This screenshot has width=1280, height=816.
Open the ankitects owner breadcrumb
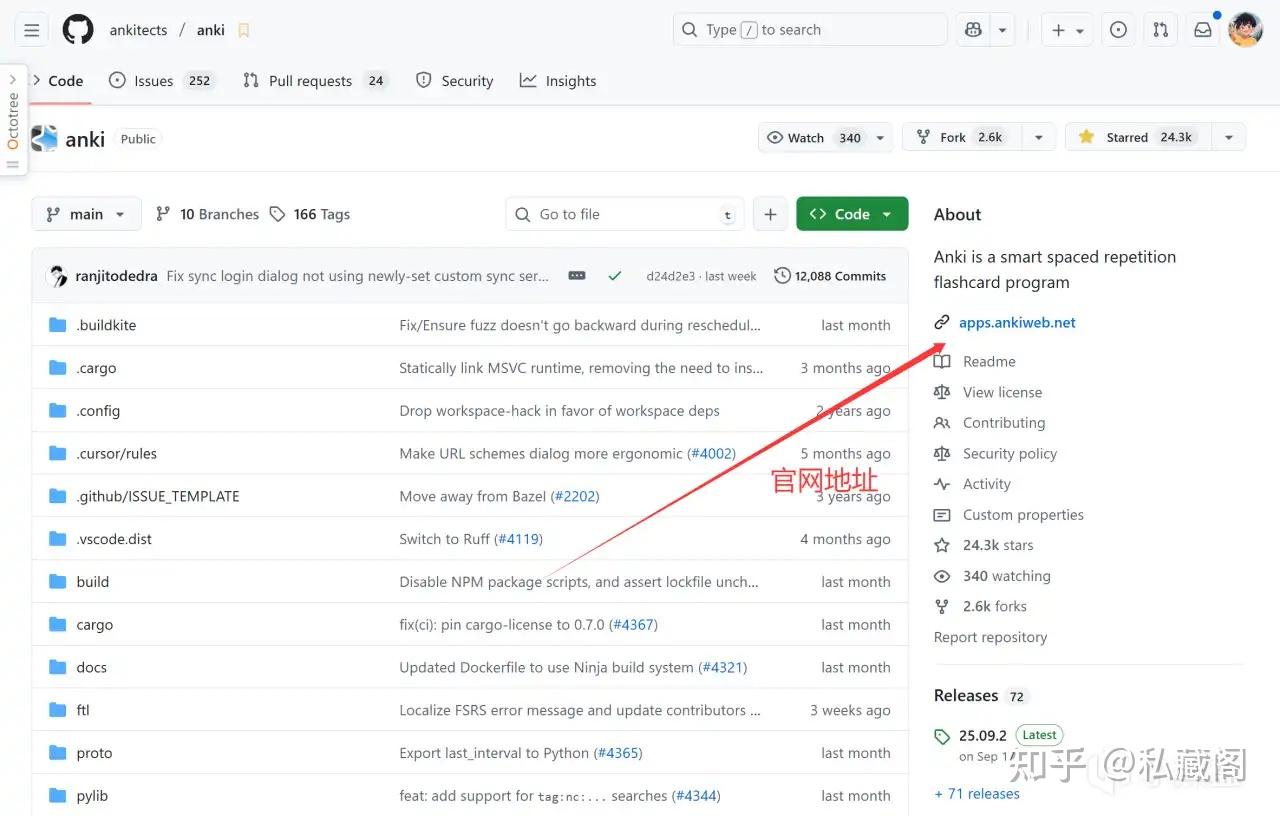click(138, 30)
